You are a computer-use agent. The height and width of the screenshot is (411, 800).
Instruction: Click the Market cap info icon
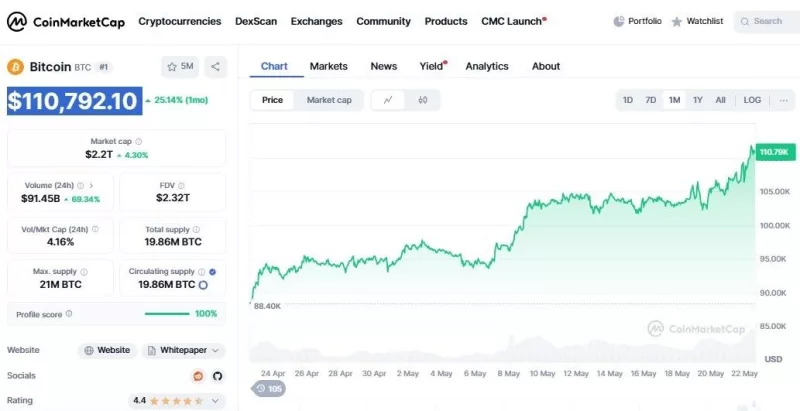click(139, 141)
